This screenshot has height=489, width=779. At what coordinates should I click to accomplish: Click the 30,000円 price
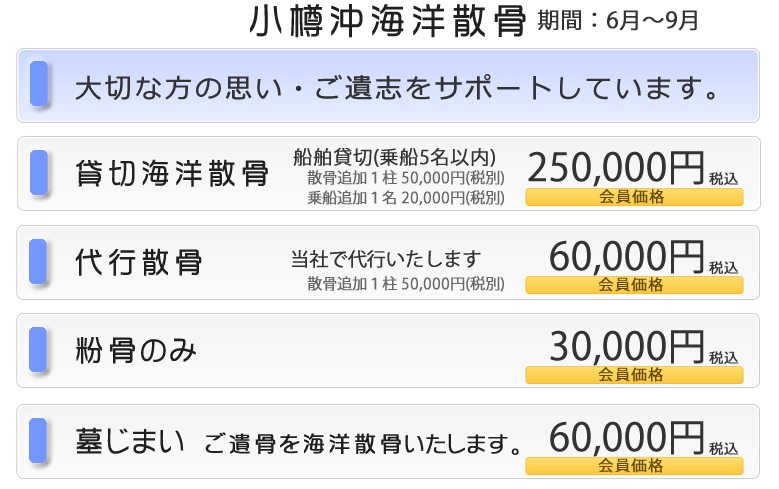[627, 346]
